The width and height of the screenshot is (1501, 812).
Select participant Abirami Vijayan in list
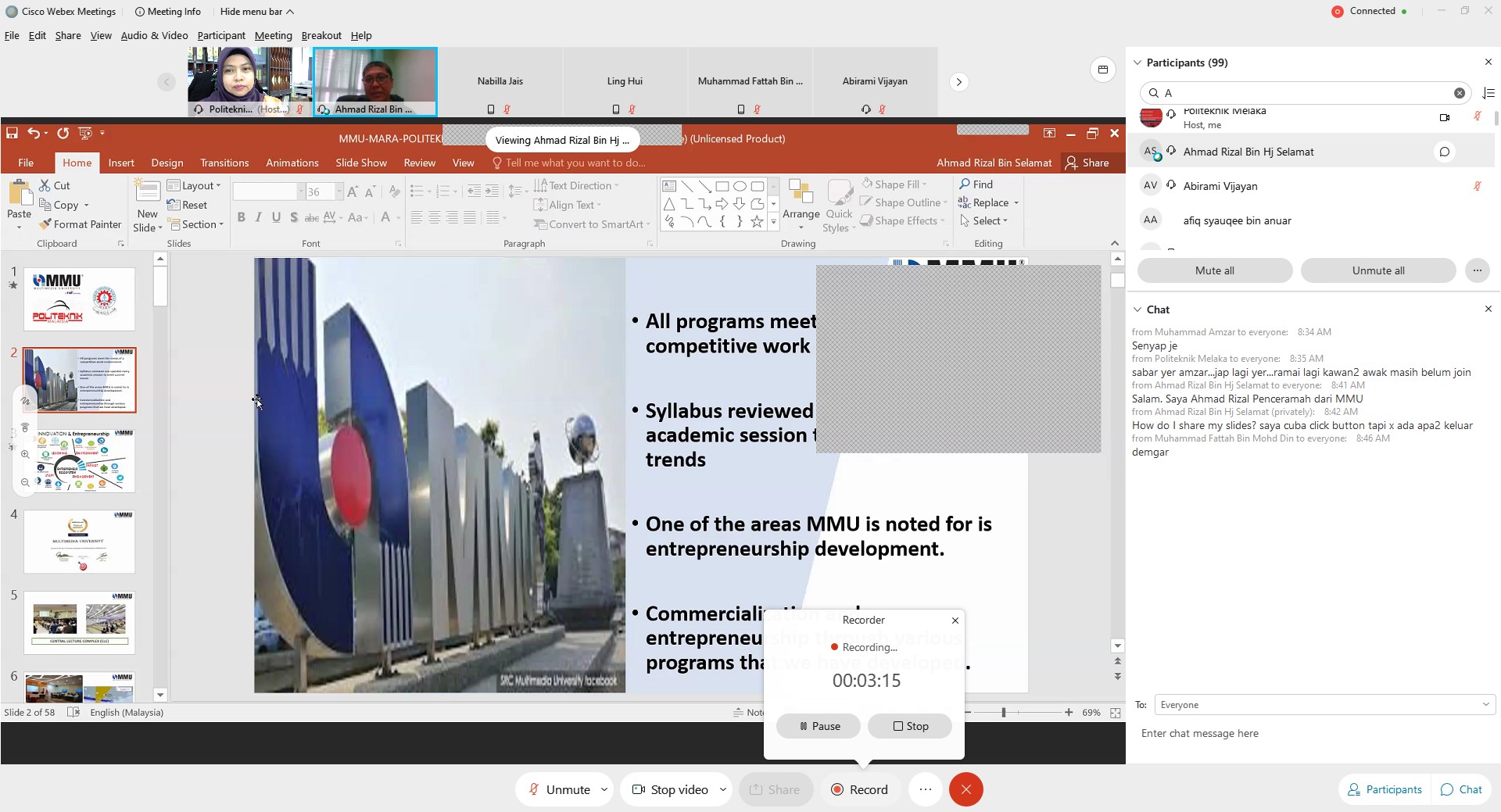1311,186
